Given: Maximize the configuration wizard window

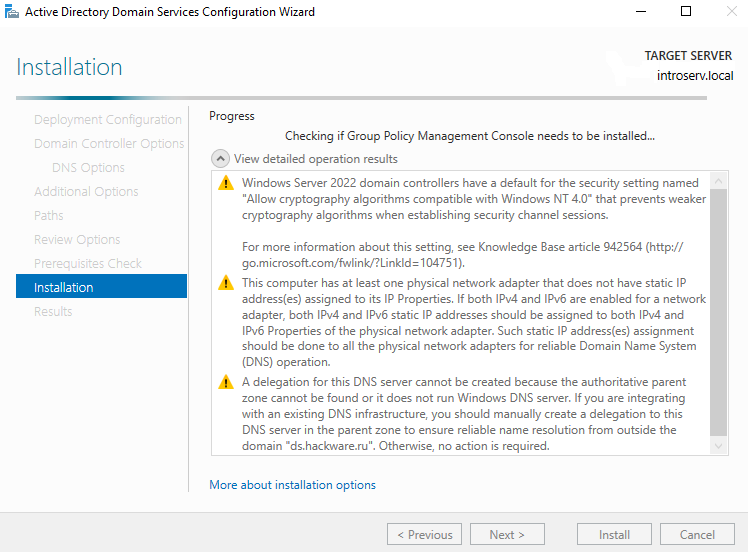Looking at the screenshot, I should [686, 12].
